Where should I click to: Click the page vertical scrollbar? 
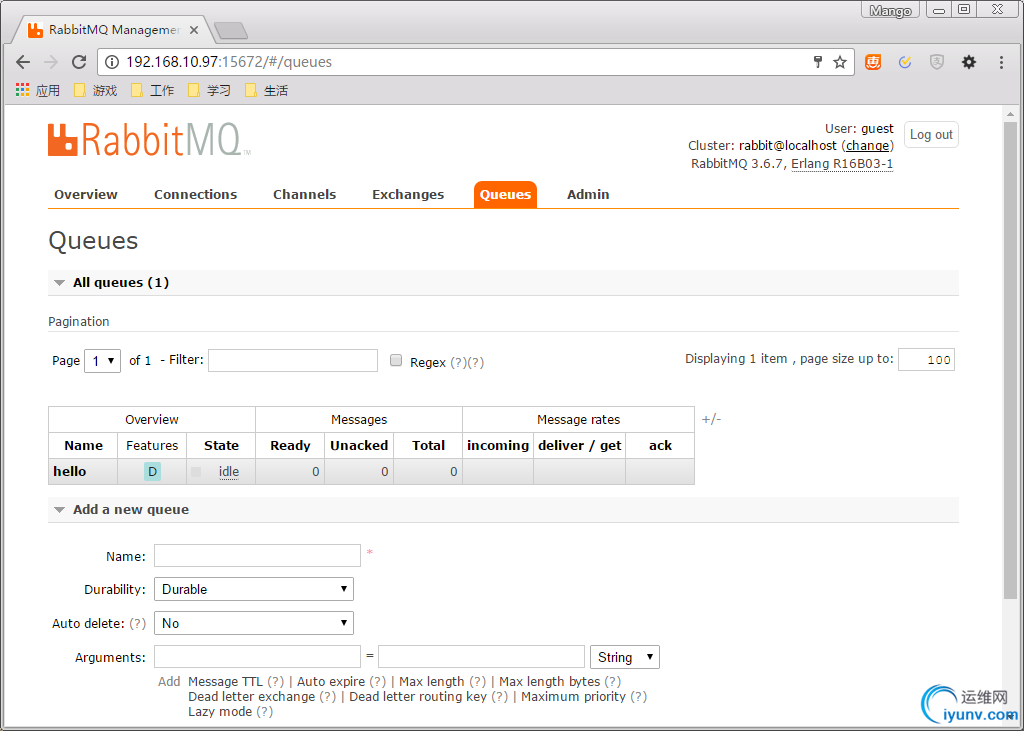click(x=1010, y=359)
